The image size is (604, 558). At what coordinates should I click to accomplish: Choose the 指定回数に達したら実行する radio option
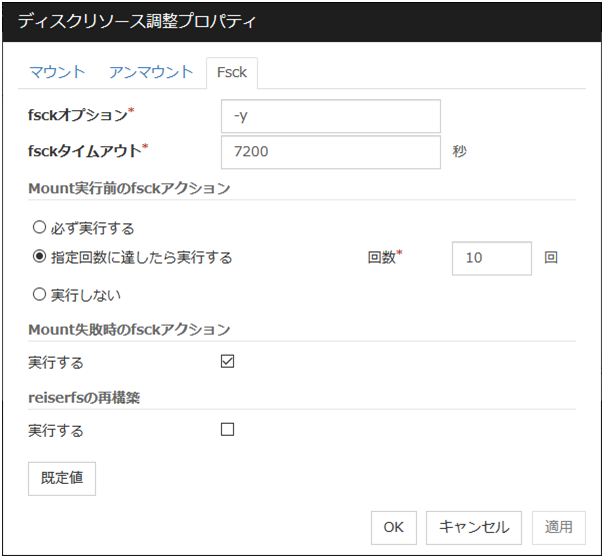[x=39, y=258]
